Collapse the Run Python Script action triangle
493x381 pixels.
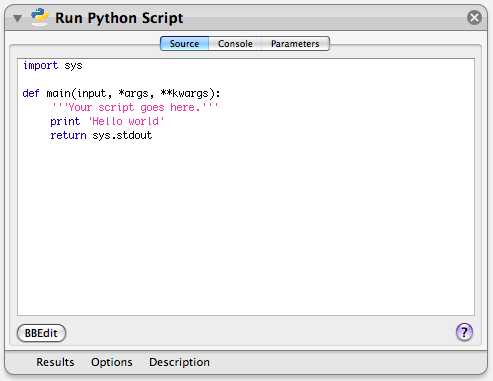[x=18, y=18]
